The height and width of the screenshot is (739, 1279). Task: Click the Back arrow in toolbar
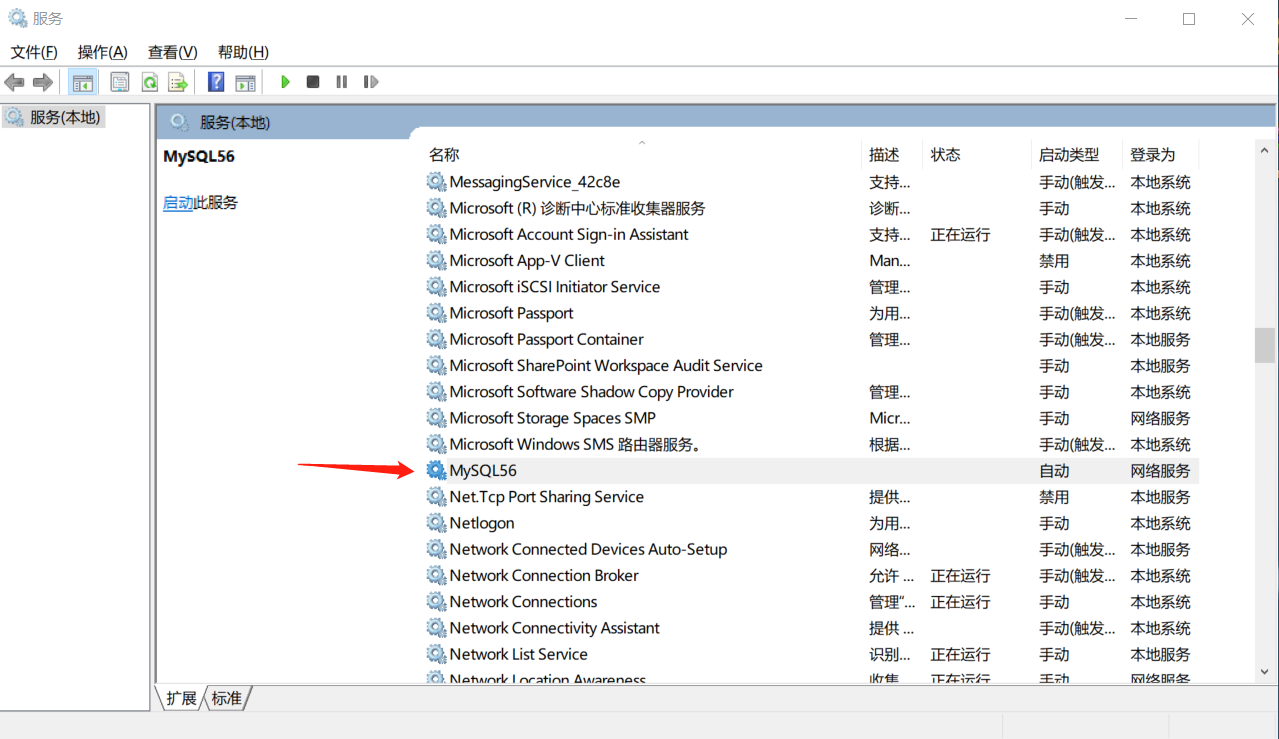[14, 82]
